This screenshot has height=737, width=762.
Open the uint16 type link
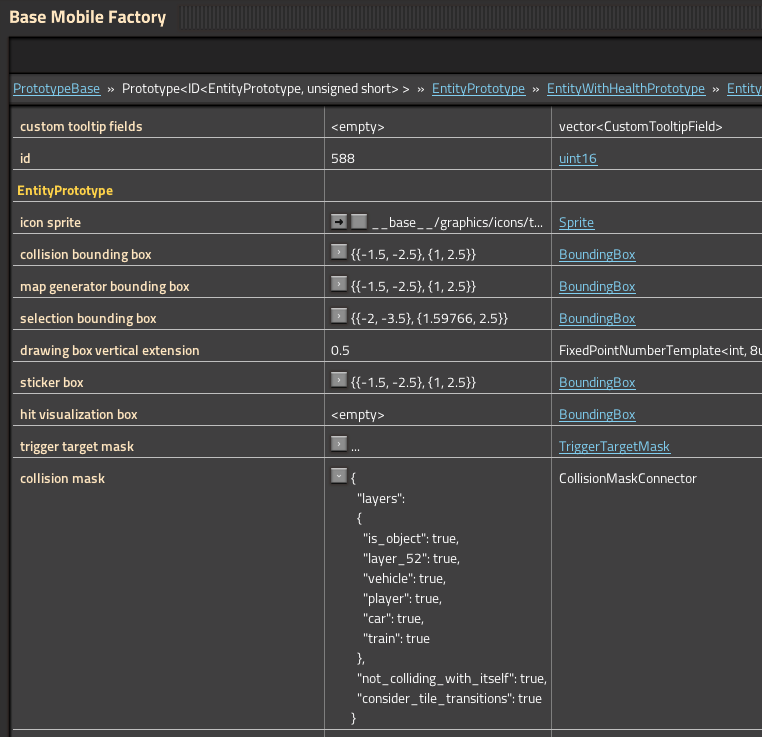click(x=578, y=158)
